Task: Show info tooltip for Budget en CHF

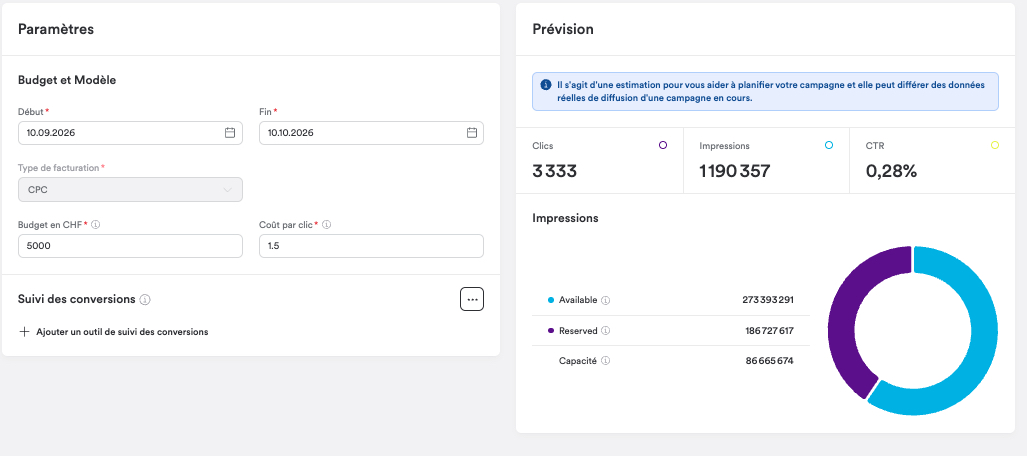Action: pyautogui.click(x=96, y=225)
